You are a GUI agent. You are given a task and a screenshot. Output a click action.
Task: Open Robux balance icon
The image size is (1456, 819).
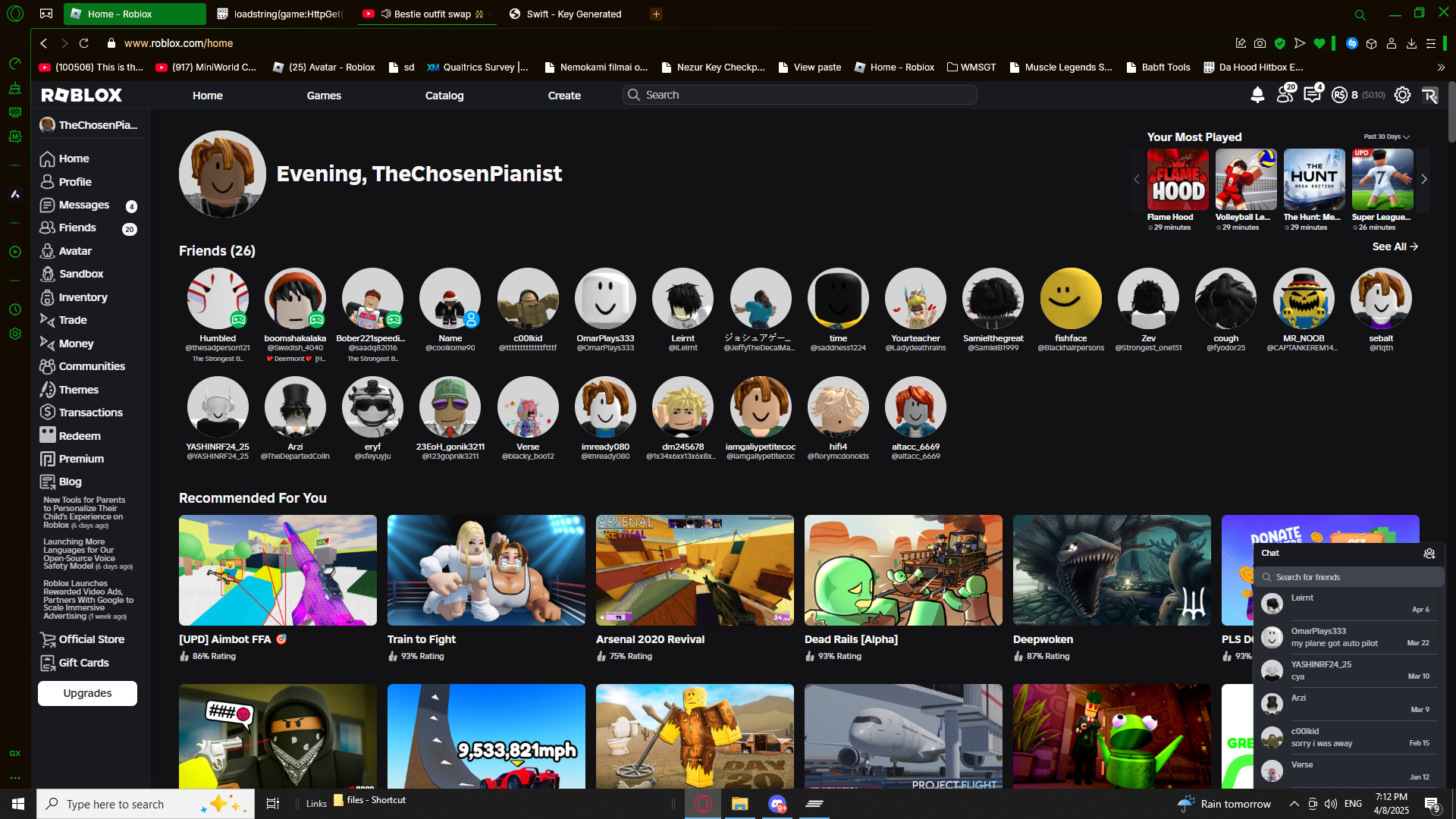[x=1340, y=95]
